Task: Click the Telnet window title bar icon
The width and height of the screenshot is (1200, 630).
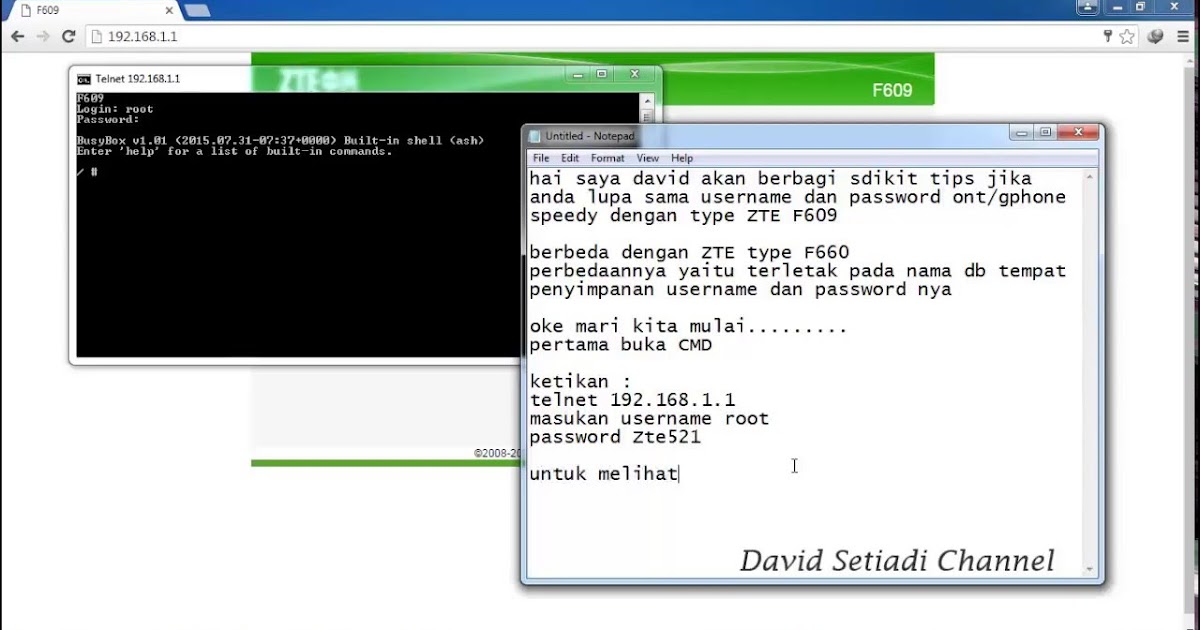Action: click(x=85, y=78)
